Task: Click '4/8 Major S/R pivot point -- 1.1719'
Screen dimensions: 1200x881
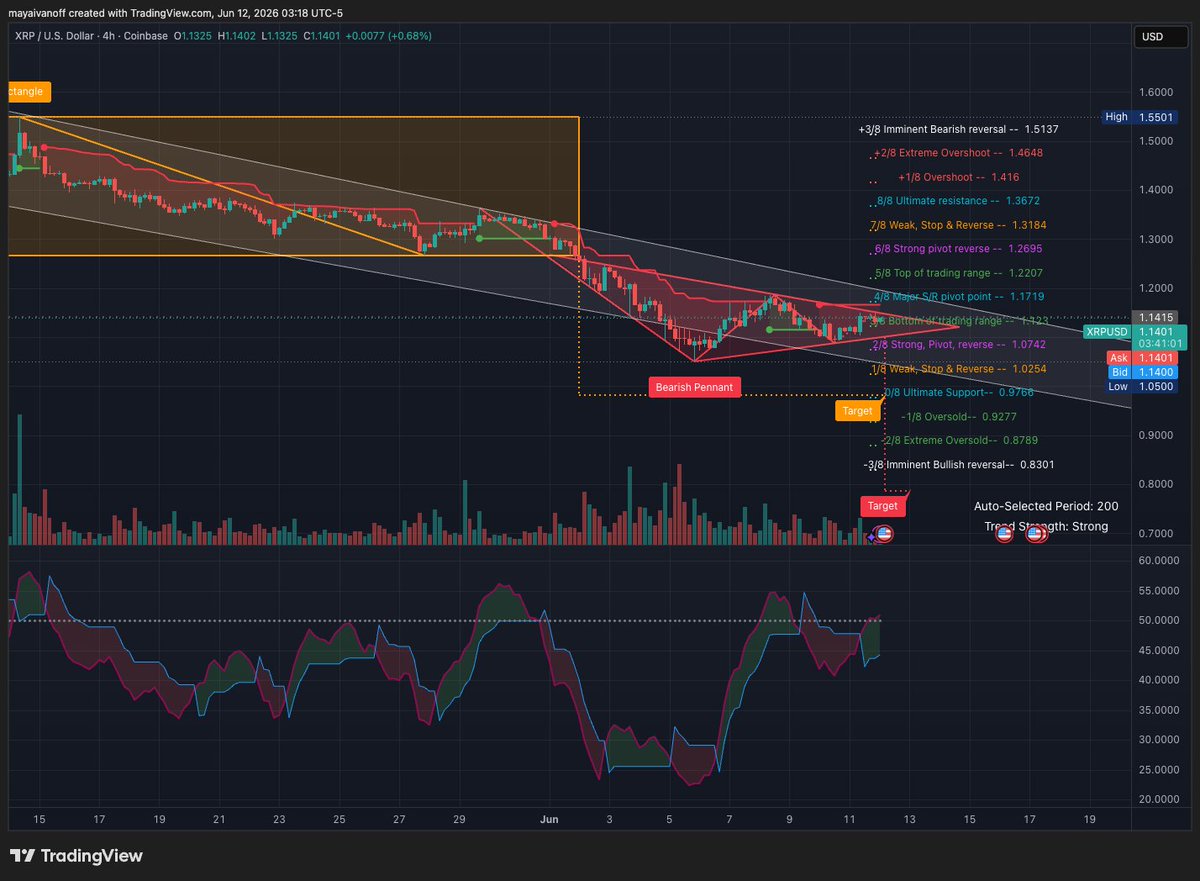Action: point(958,297)
